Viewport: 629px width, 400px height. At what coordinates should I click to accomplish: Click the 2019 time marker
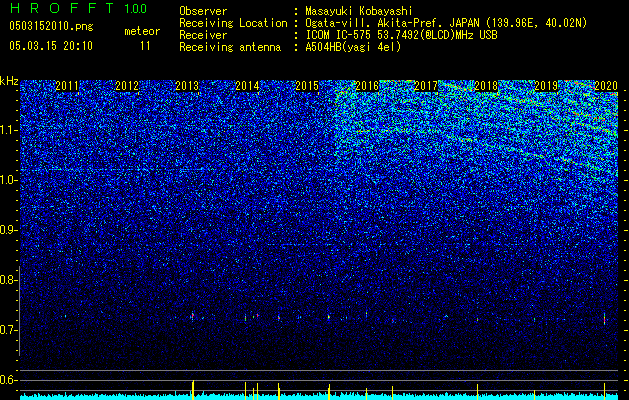[x=546, y=86]
